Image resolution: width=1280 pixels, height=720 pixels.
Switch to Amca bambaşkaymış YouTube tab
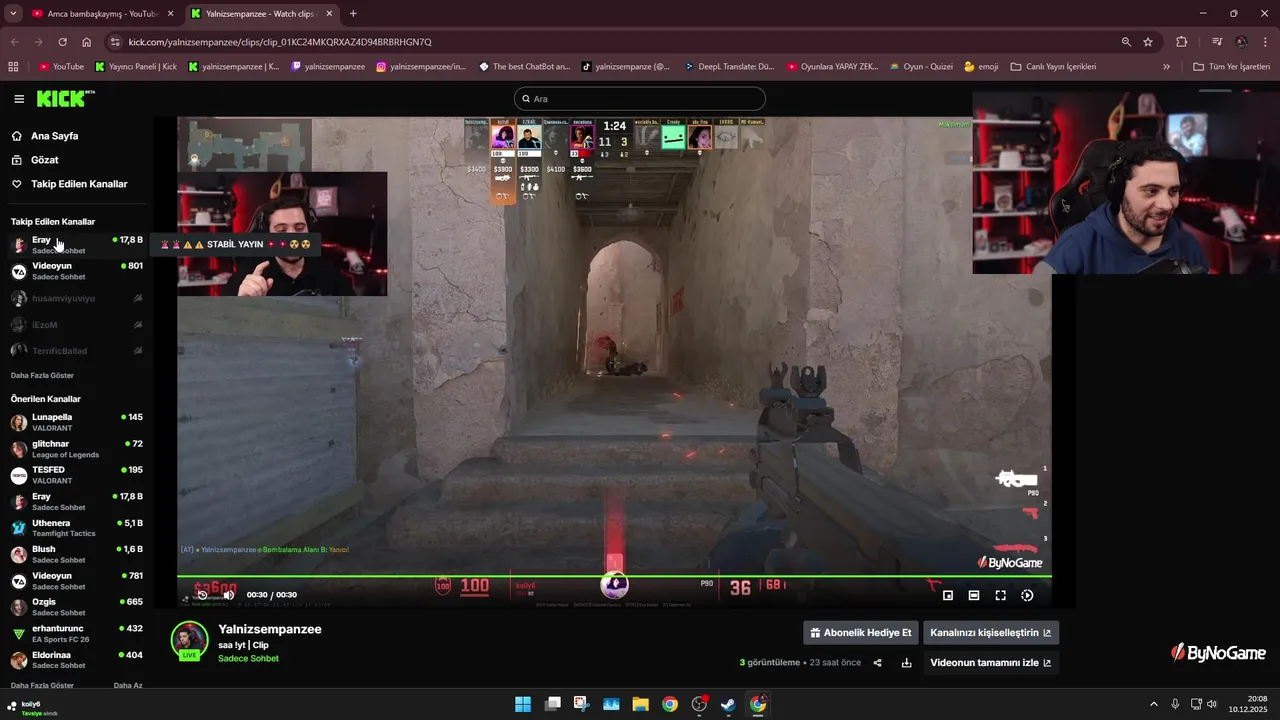(x=102, y=14)
